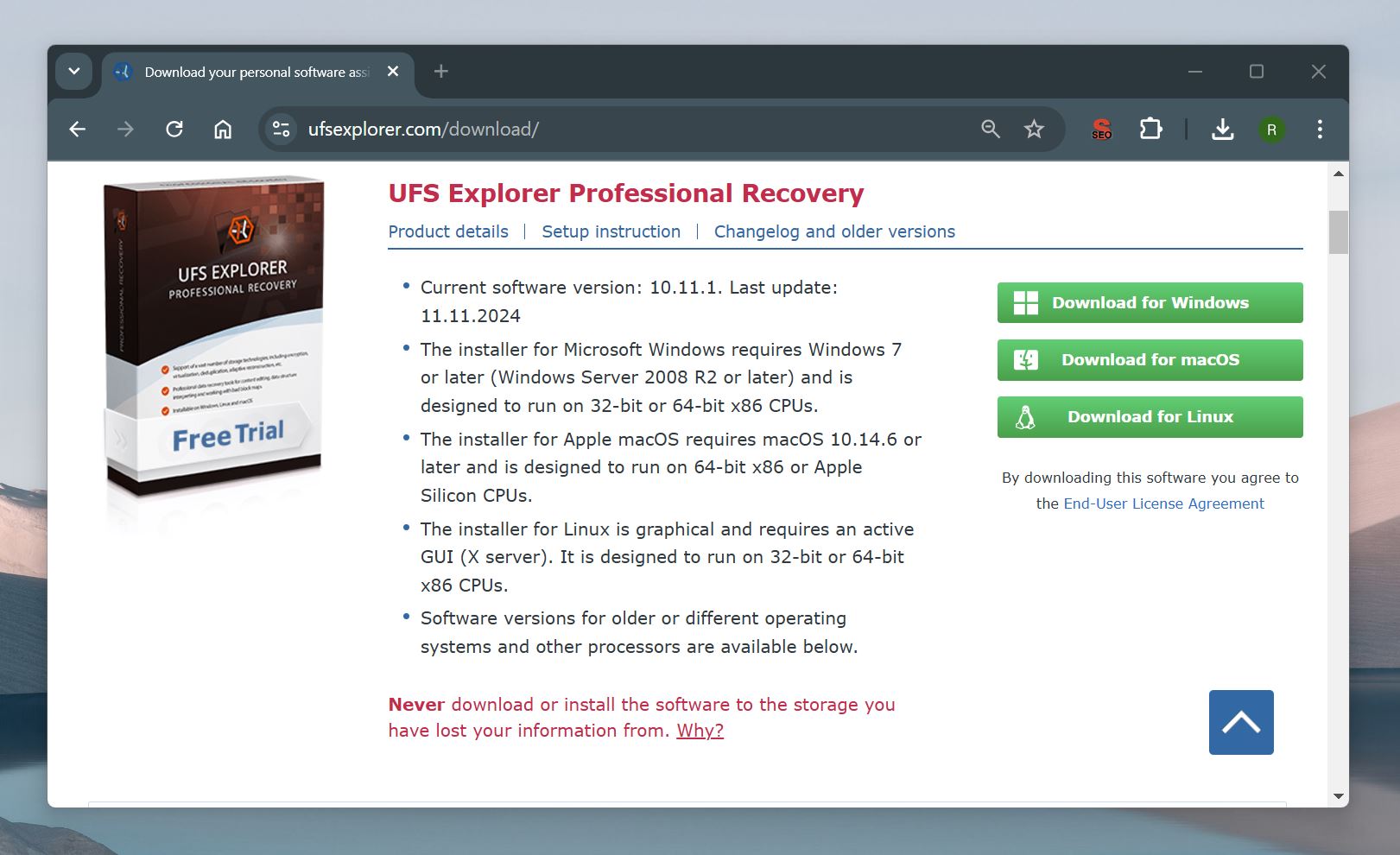Click the back-to-top arrow button
The image size is (1400, 855).
1241,722
